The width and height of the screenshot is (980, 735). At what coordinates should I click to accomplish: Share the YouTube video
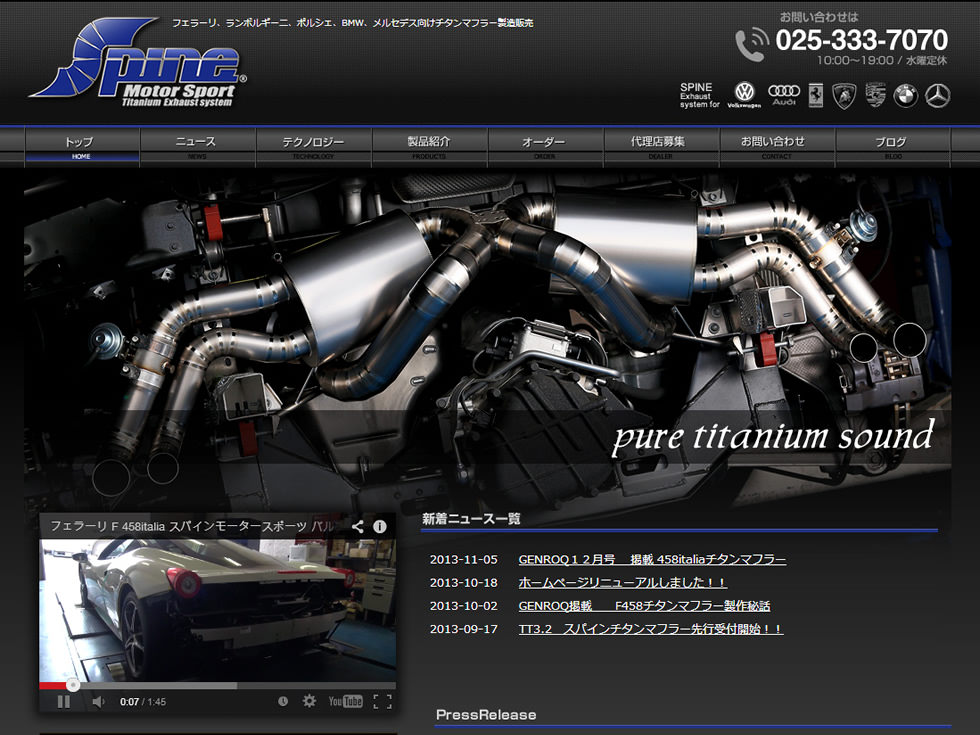click(x=358, y=526)
